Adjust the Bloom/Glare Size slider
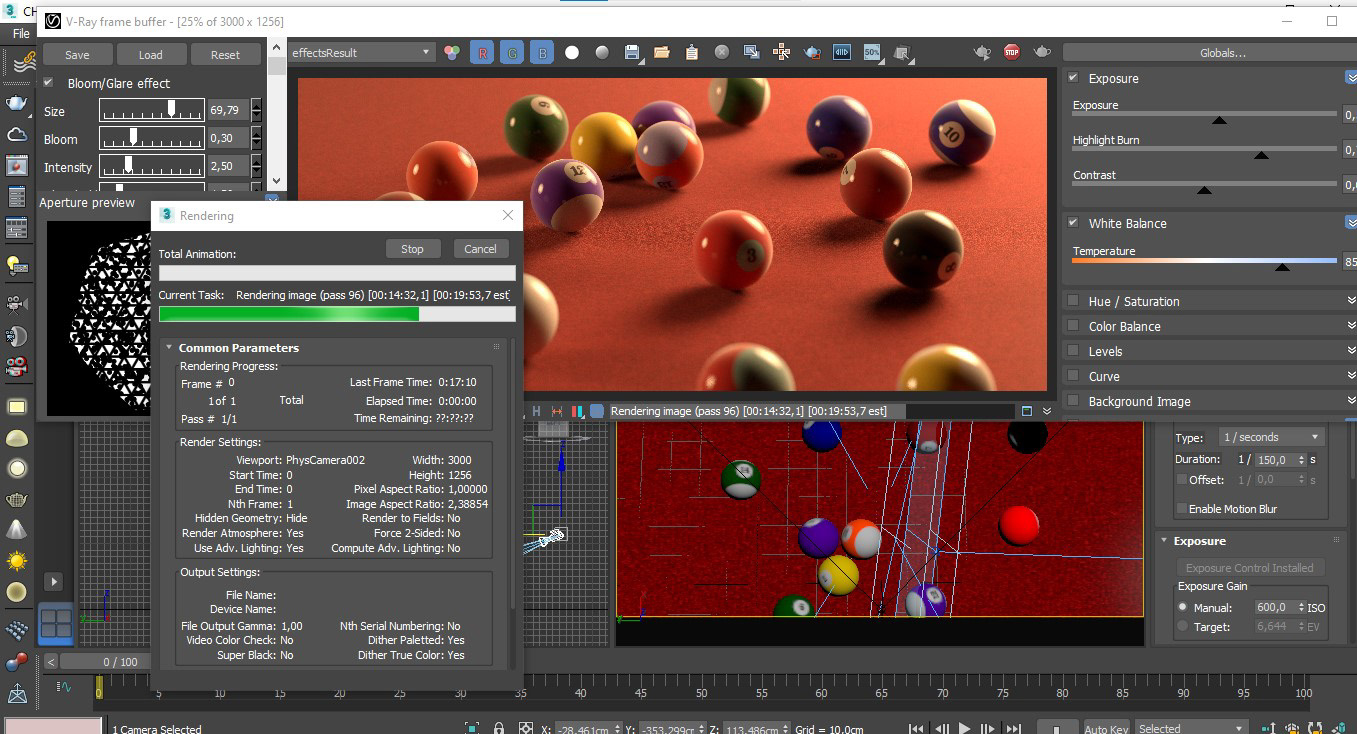This screenshot has width=1357, height=734. (x=172, y=110)
